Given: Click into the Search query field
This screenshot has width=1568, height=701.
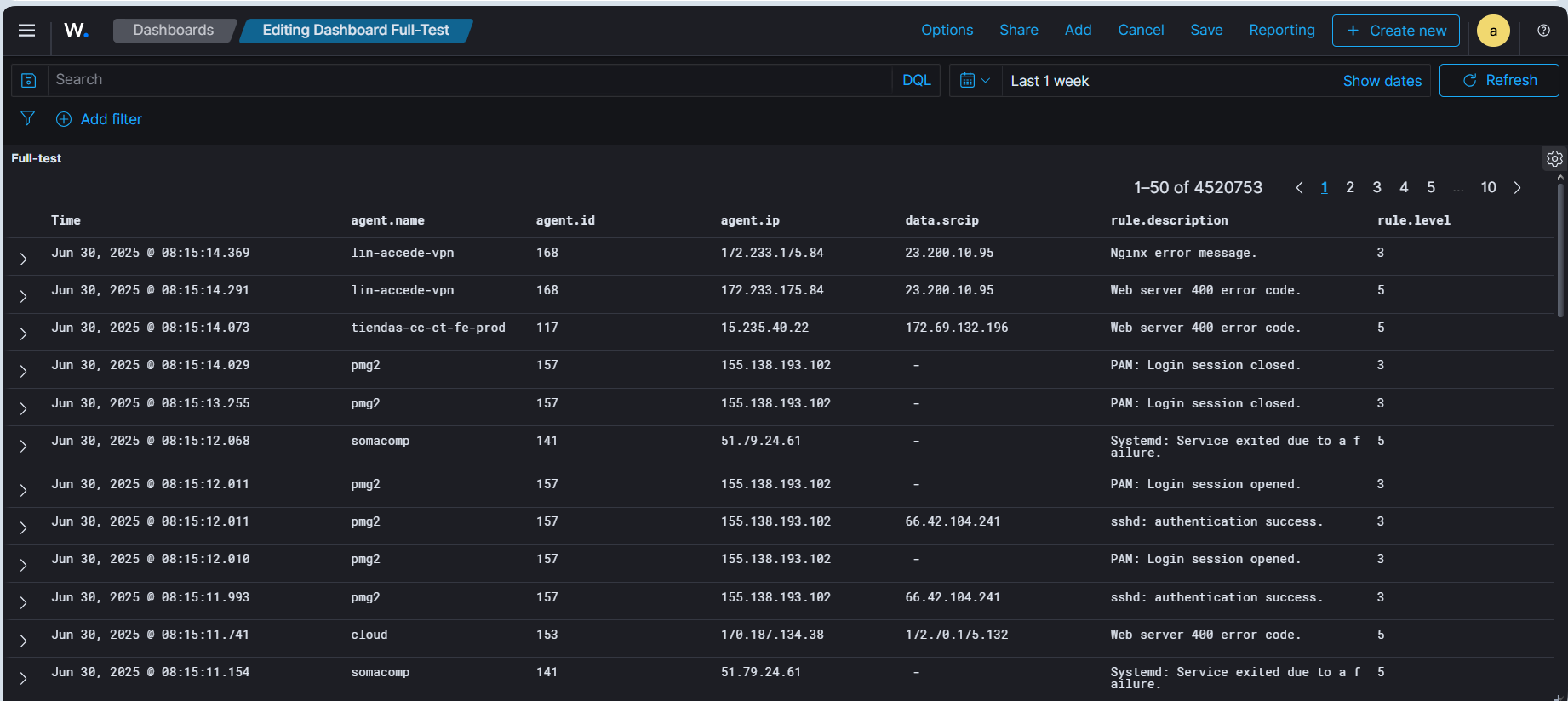Looking at the screenshot, I should tap(468, 80).
